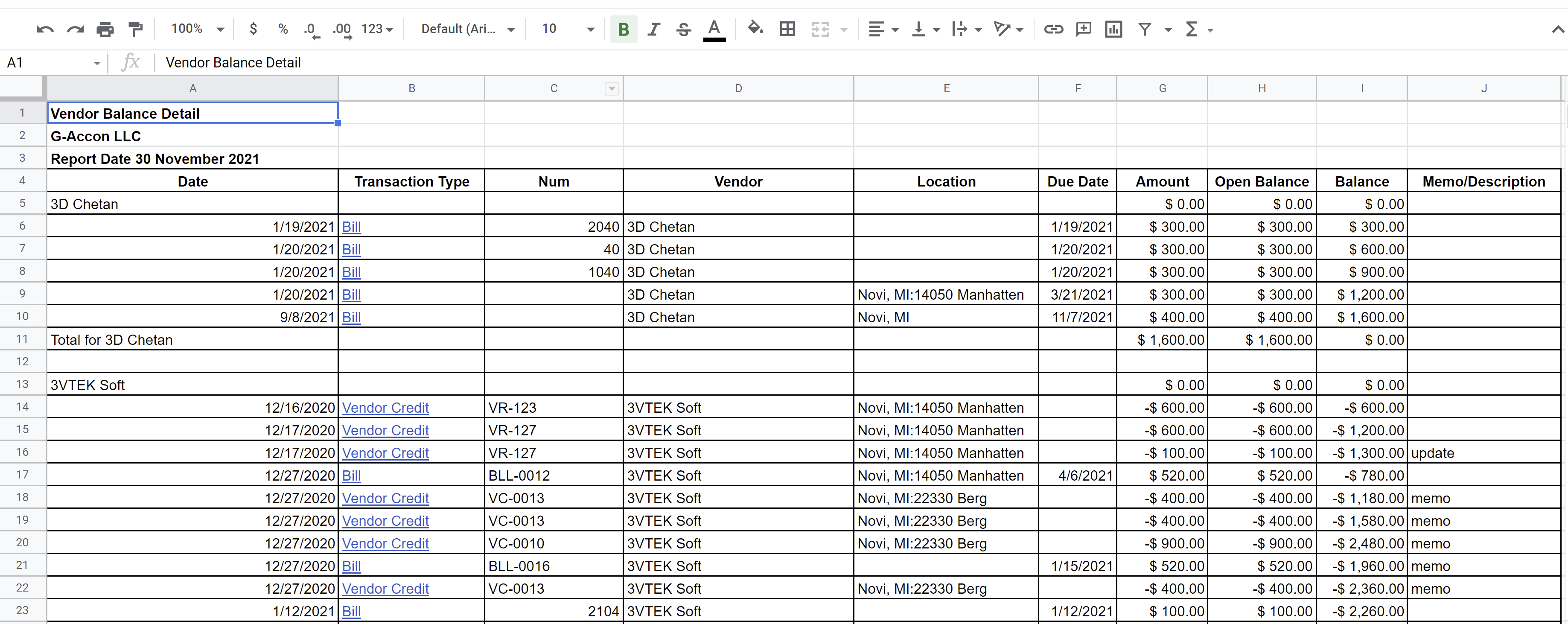Open horizontal align dropdown

pos(883,29)
